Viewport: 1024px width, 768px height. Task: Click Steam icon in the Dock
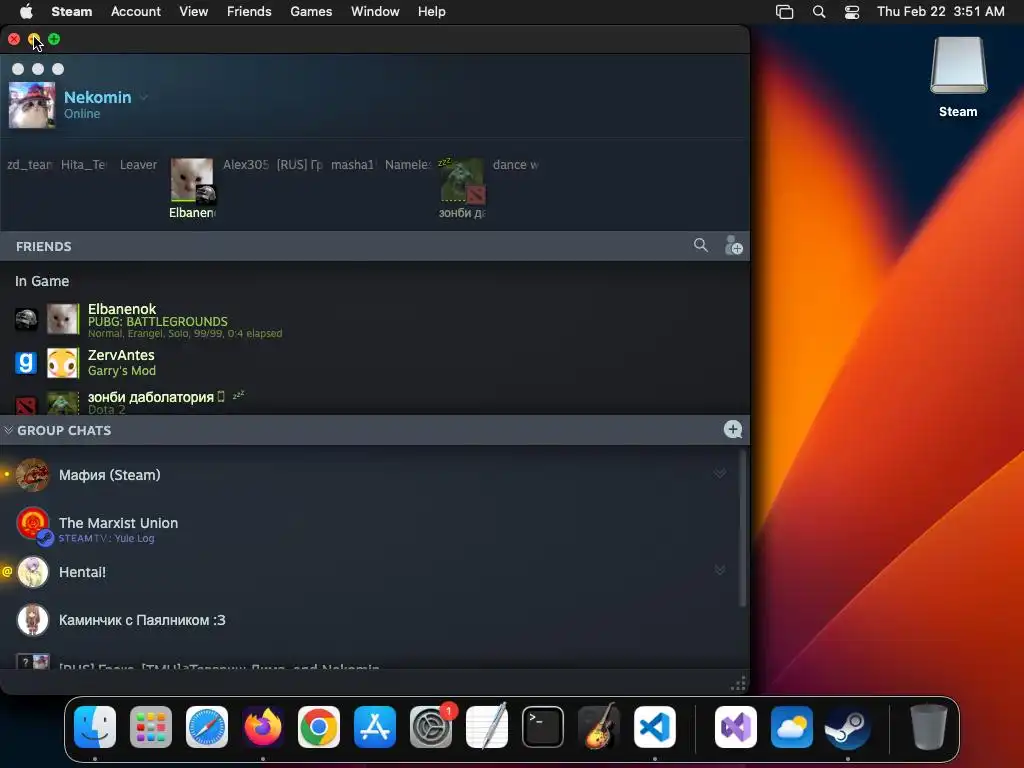coord(848,726)
